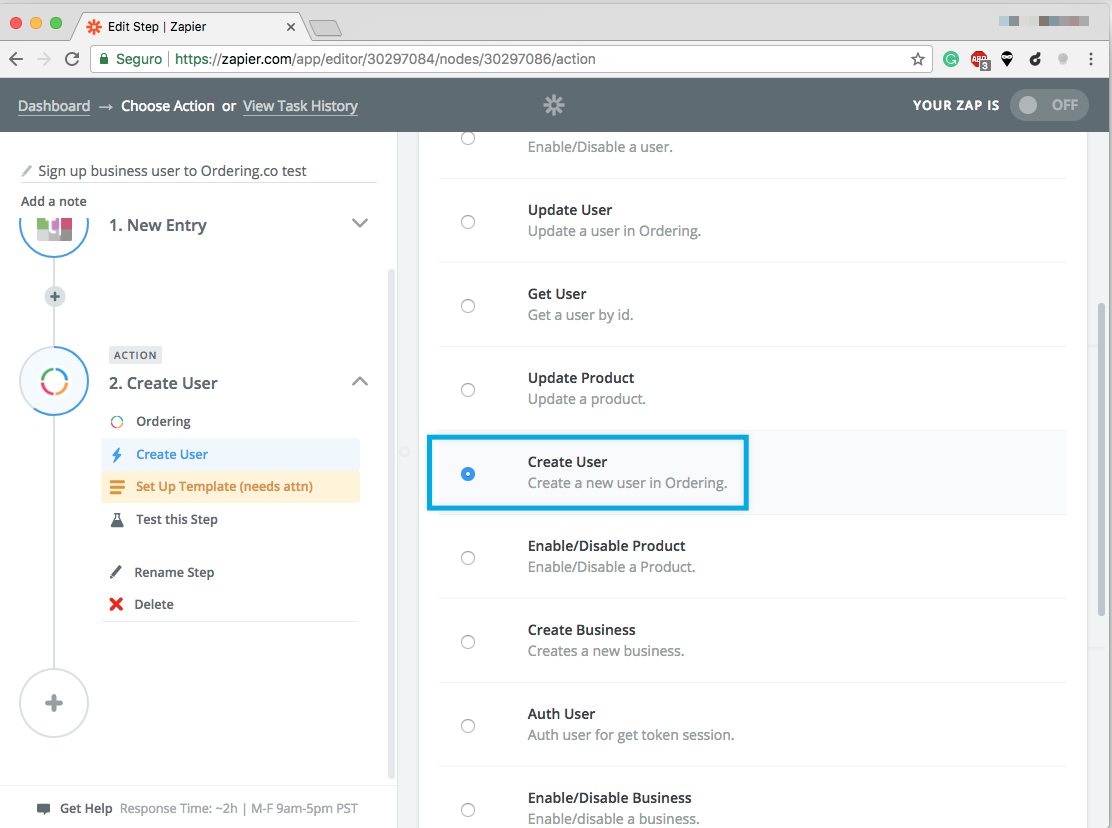Click the right panel vertical scrollbar

pos(1101,460)
